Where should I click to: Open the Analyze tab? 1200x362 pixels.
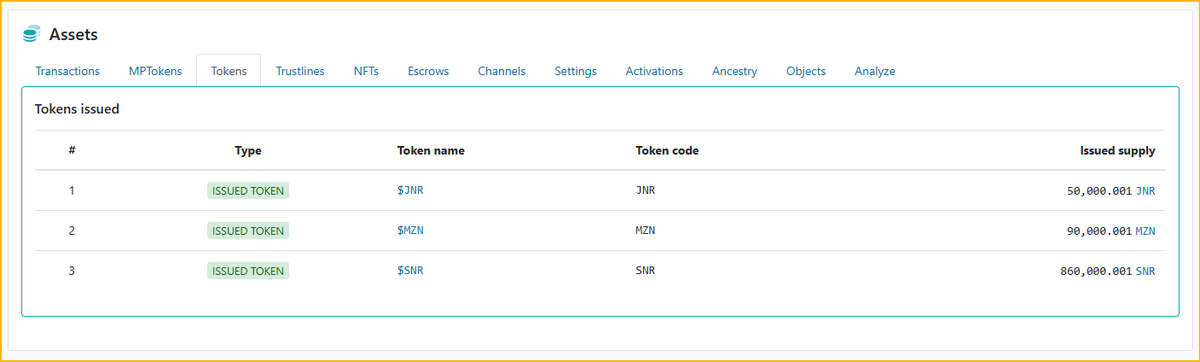[875, 71]
